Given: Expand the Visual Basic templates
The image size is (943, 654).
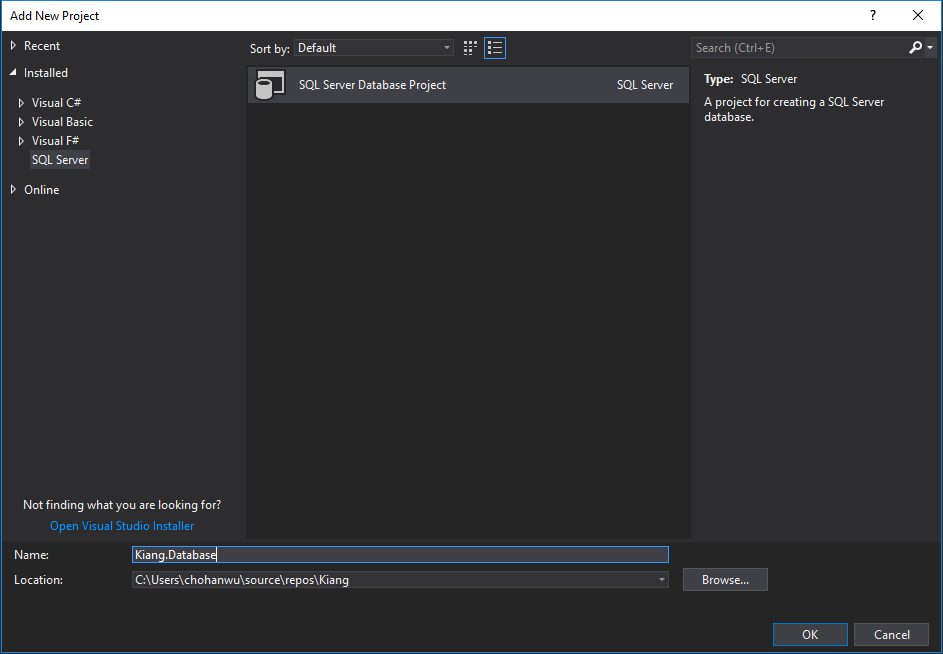Looking at the screenshot, I should coord(21,121).
